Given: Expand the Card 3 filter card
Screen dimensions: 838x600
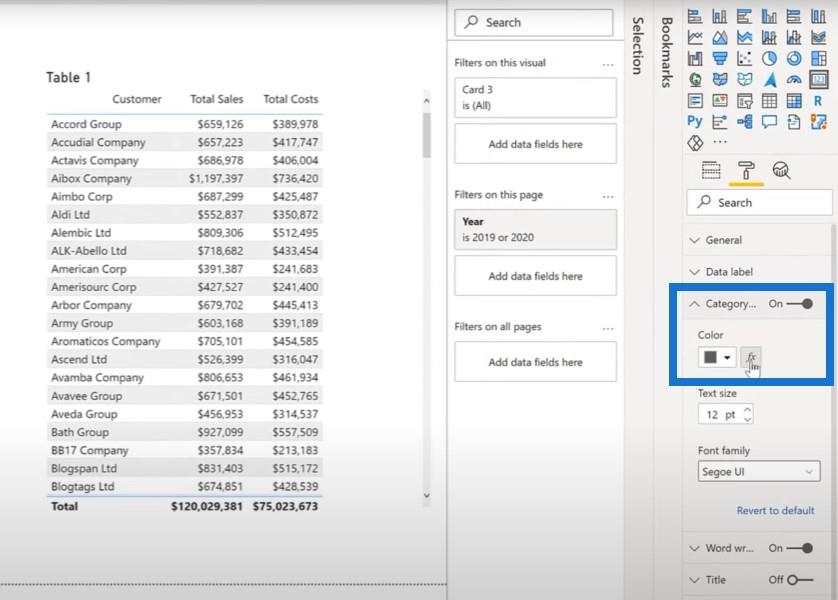Looking at the screenshot, I should (x=536, y=98).
